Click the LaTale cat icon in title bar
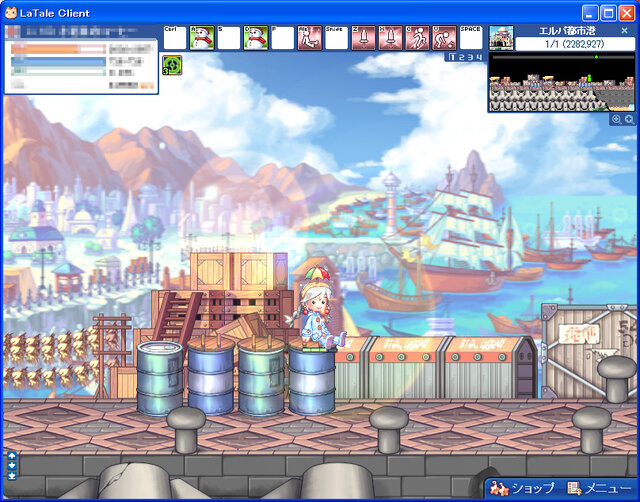640x502 pixels. pos(11,13)
